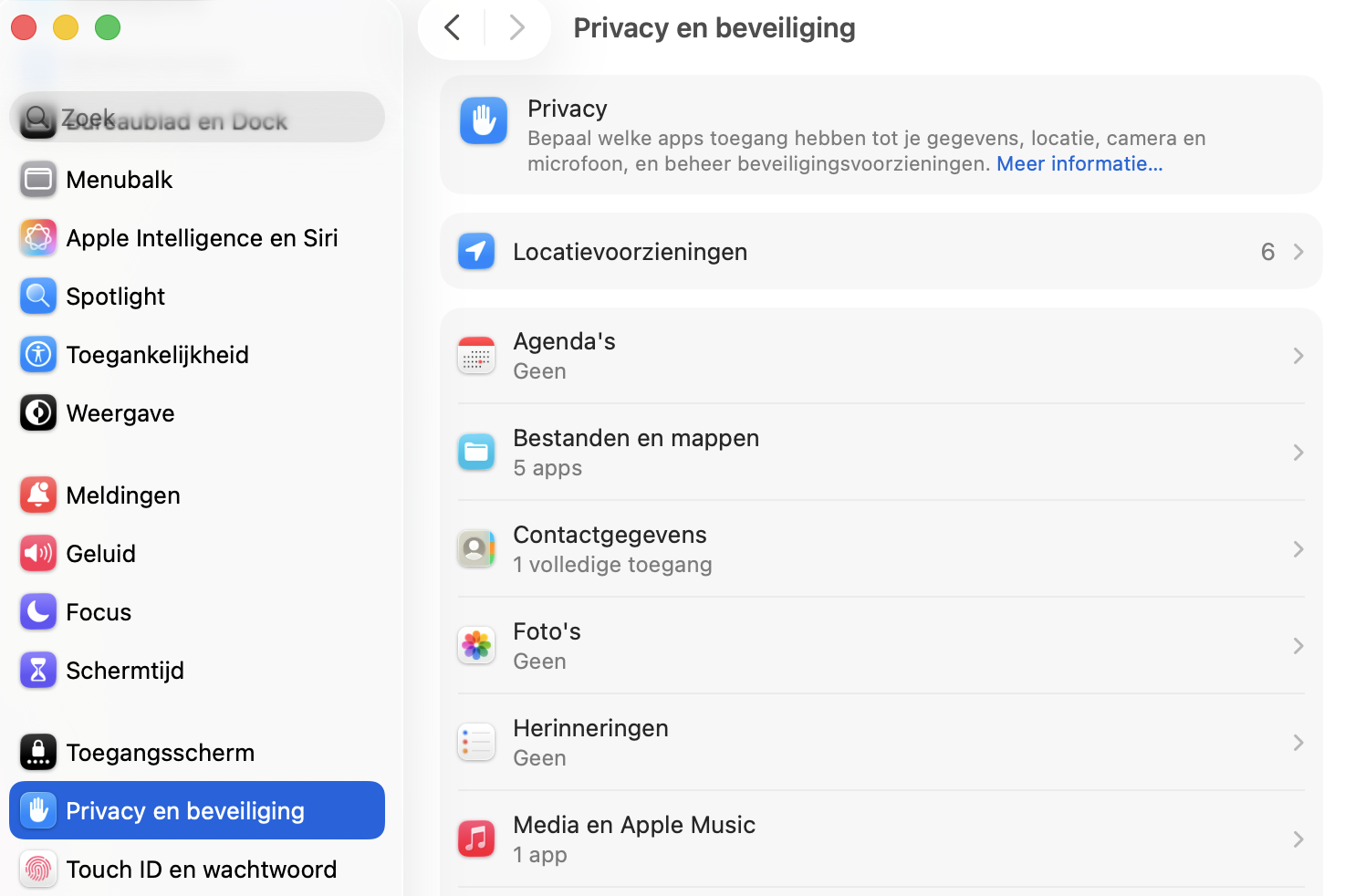This screenshot has height=896, width=1345.
Task: Open Meldingen via its bell icon
Action: click(x=37, y=495)
